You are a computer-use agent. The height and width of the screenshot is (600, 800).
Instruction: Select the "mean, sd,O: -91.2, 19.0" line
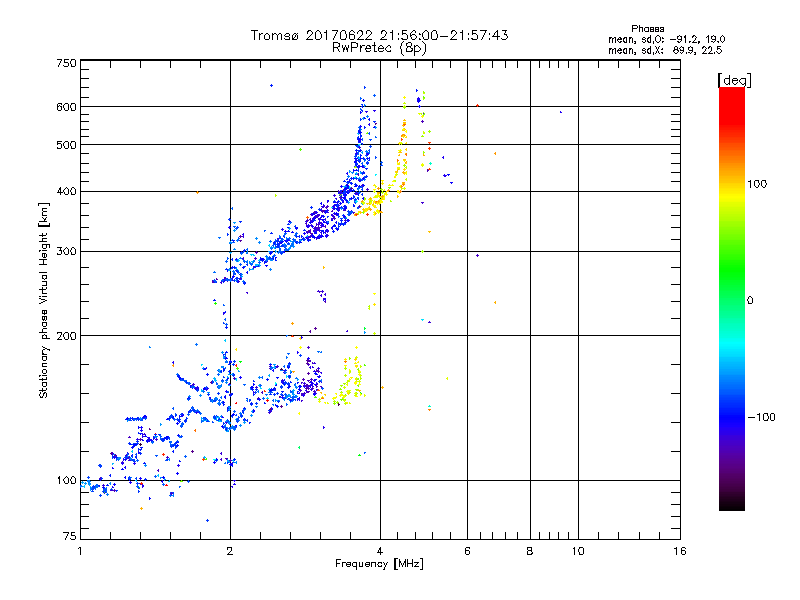pyautogui.click(x=666, y=39)
